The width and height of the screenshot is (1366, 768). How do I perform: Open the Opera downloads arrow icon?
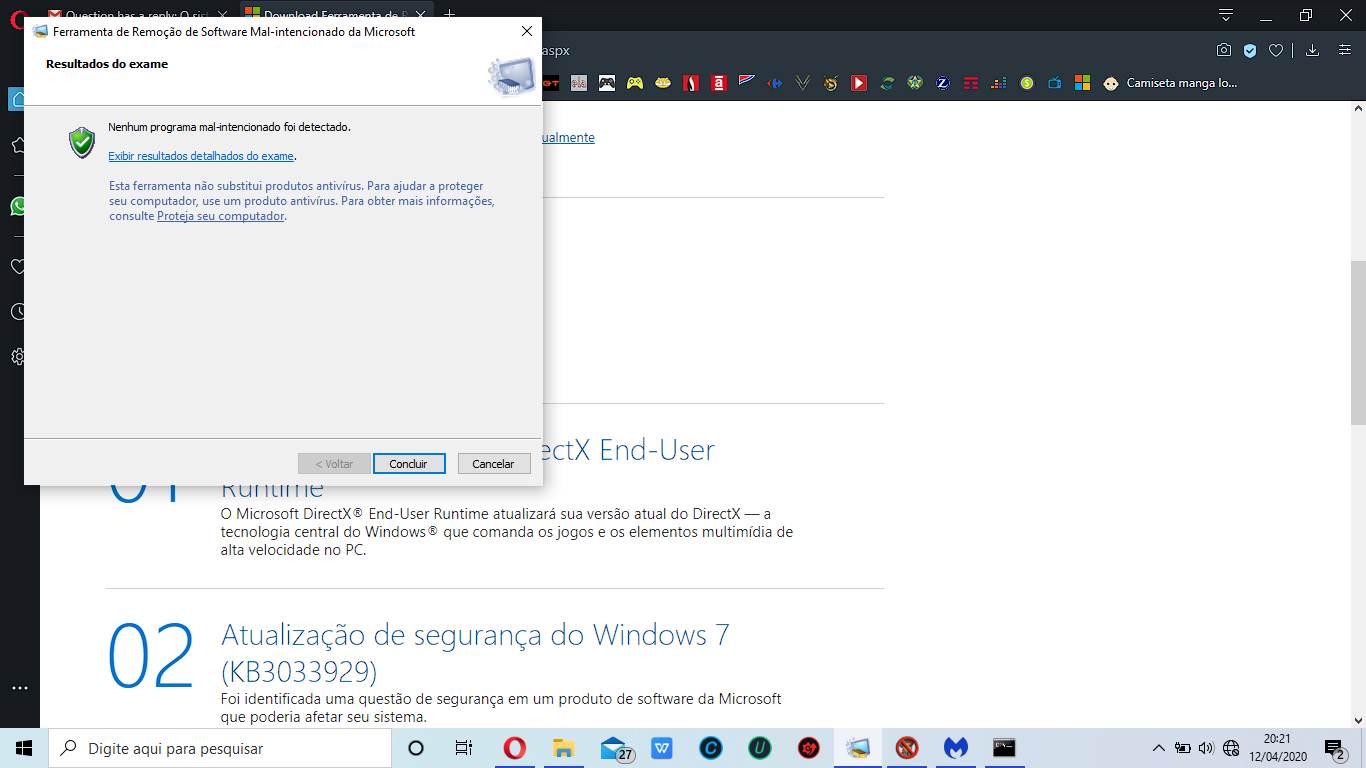click(x=1313, y=51)
